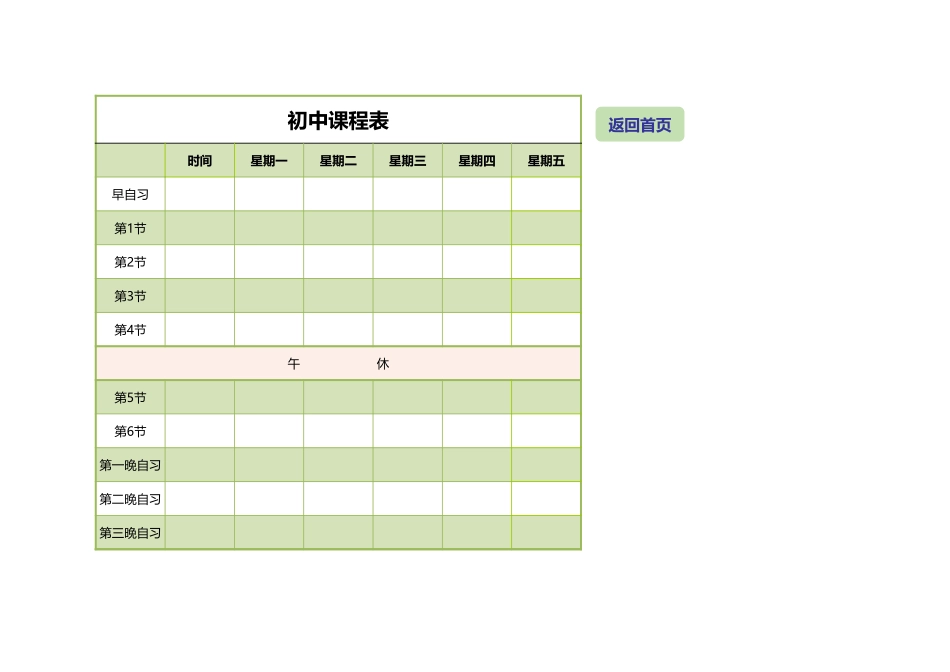Click the 第5节 row label

click(130, 397)
